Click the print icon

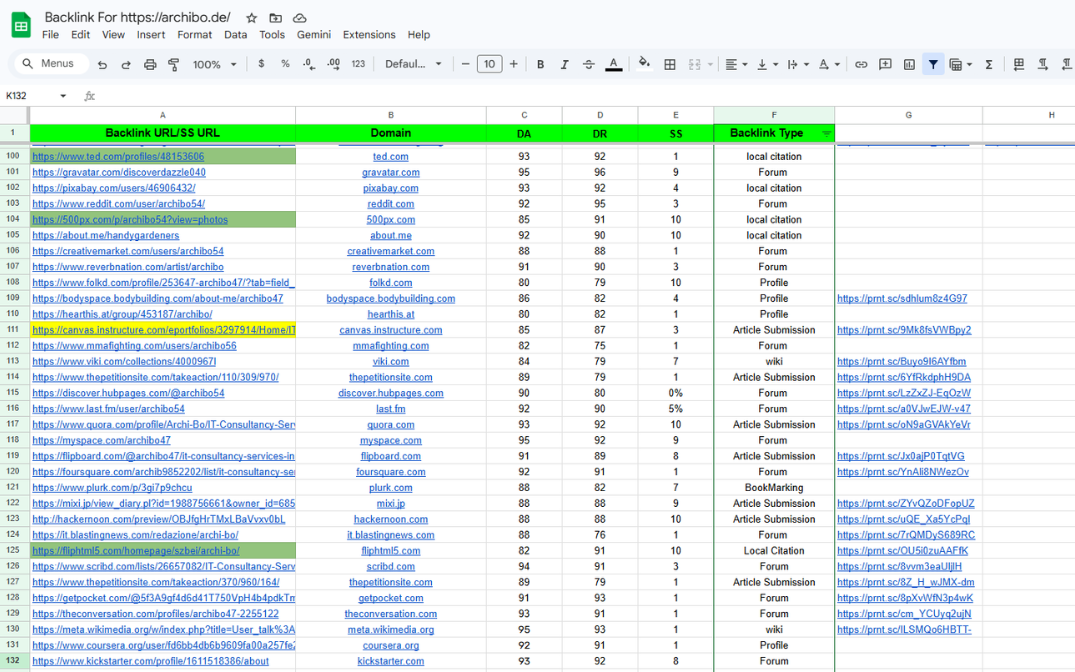150,64
